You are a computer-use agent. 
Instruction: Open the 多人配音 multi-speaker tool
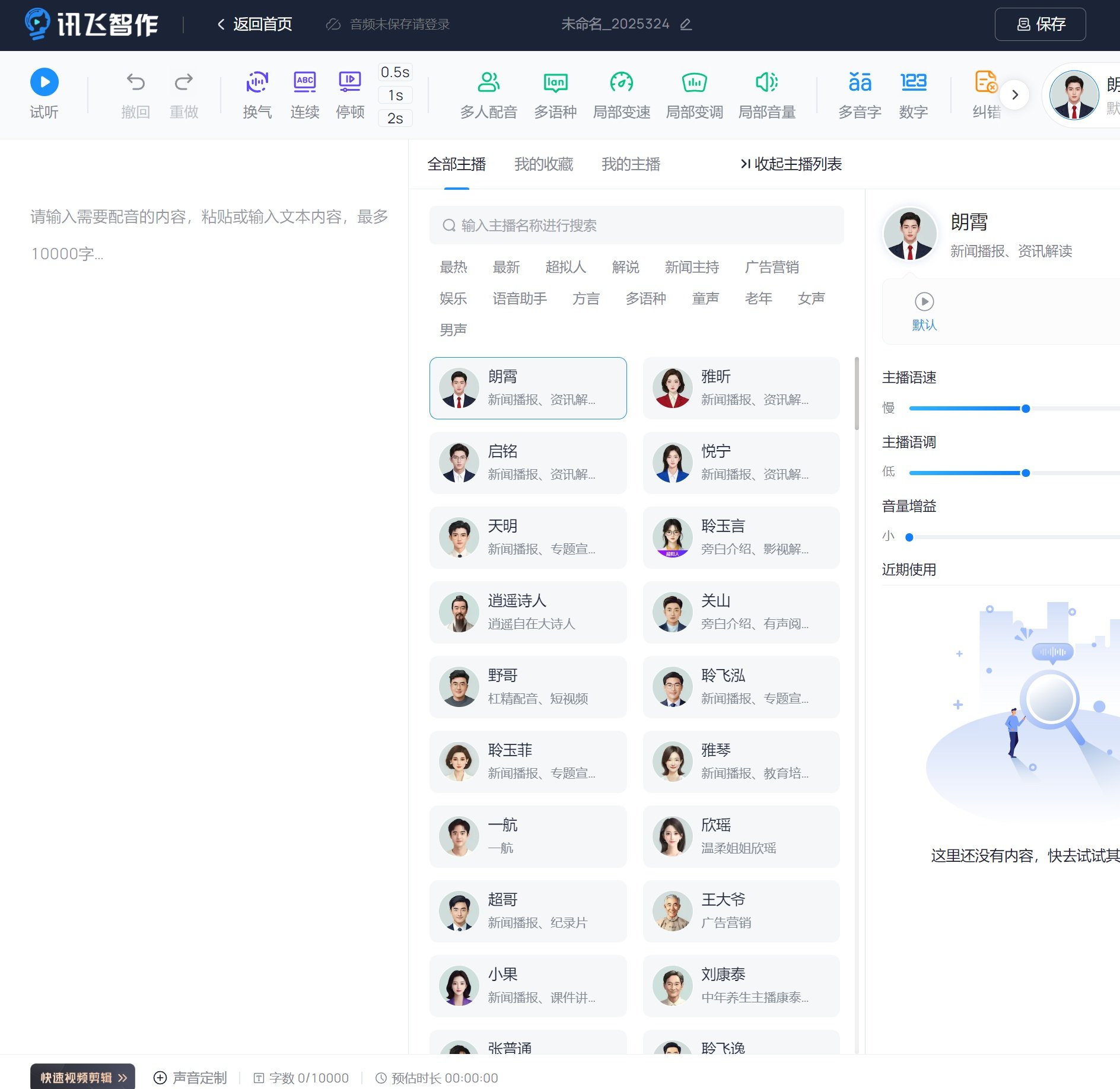[488, 84]
